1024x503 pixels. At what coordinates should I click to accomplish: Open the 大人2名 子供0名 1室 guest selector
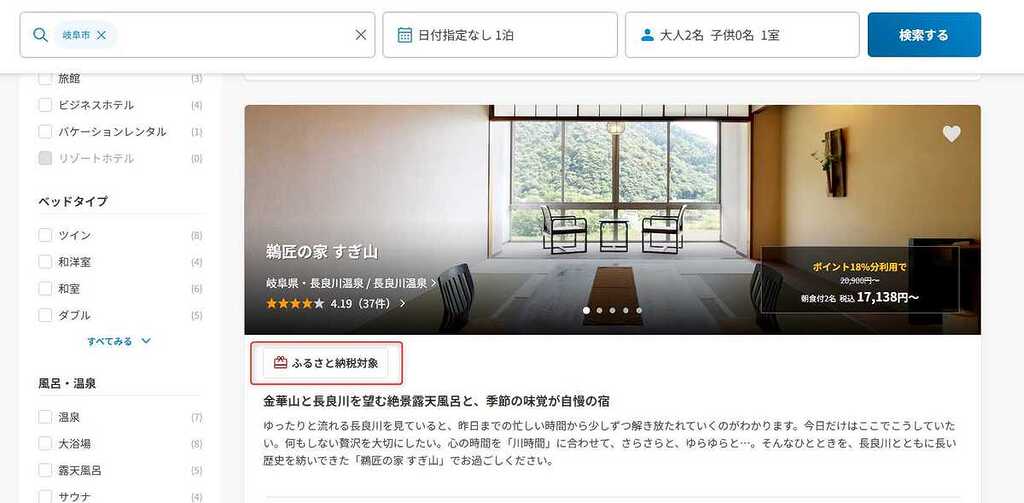(x=742, y=35)
